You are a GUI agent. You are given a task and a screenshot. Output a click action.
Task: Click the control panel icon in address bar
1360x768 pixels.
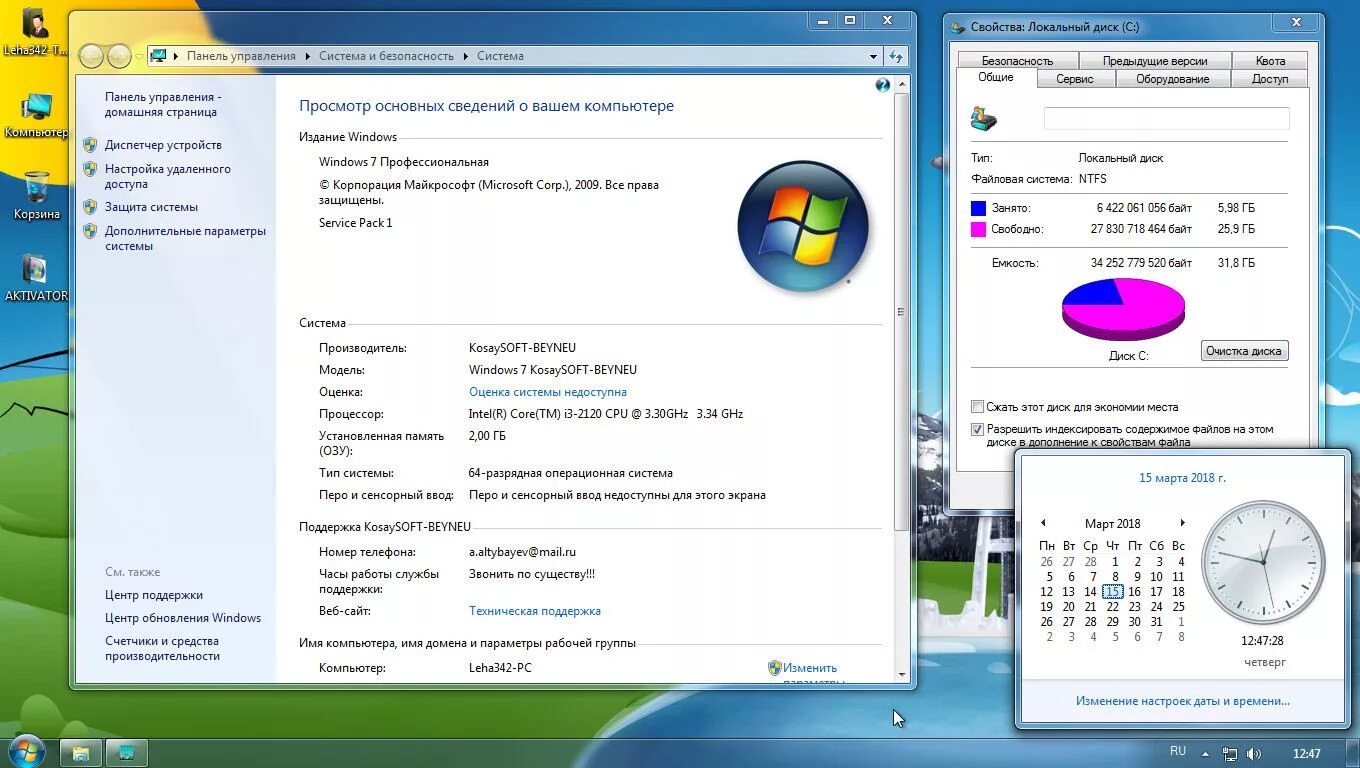158,56
